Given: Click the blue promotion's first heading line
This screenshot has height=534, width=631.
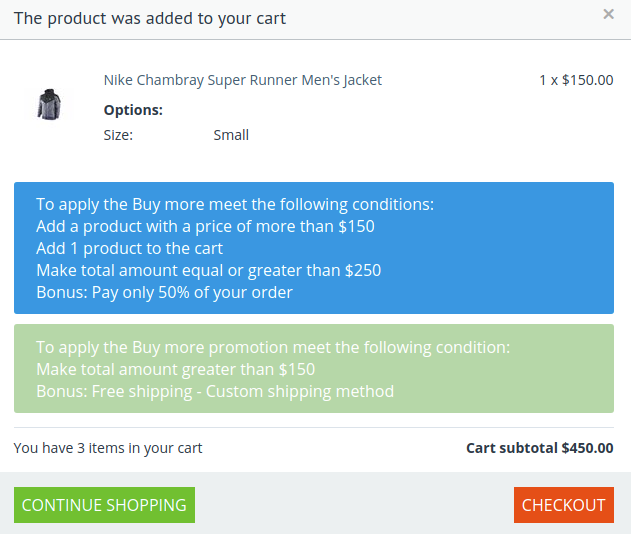Looking at the screenshot, I should click(235, 204).
